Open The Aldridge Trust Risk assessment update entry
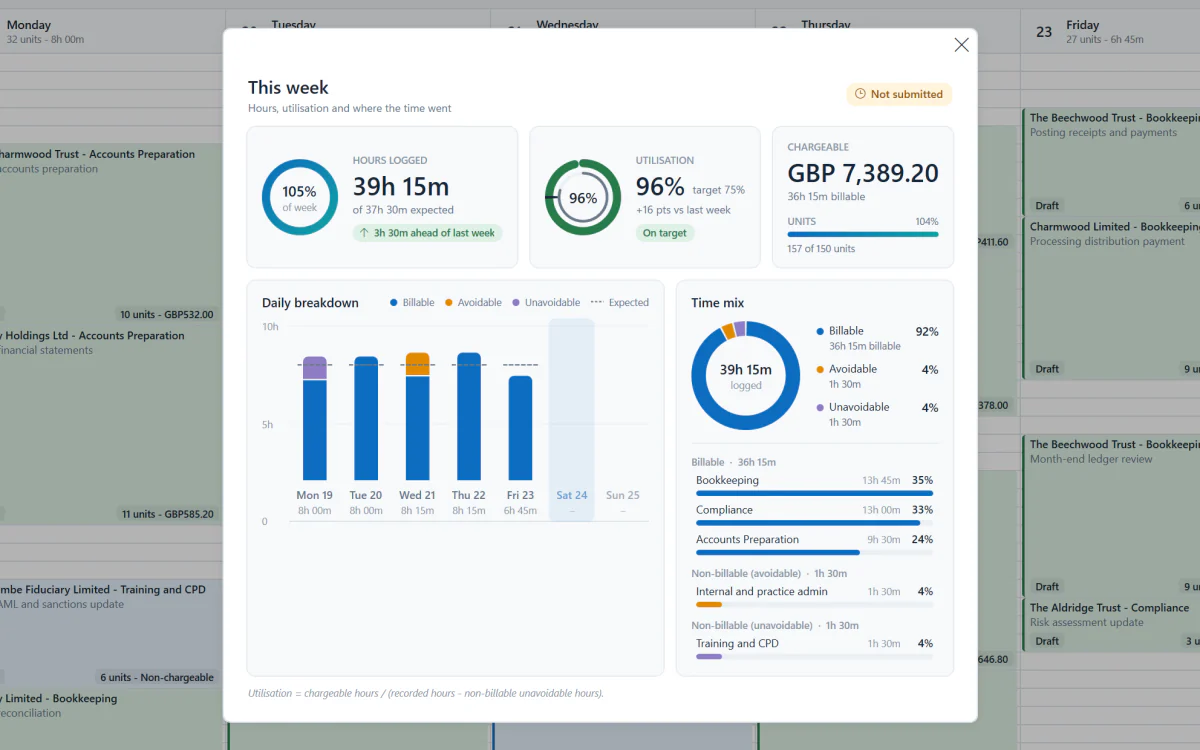Screen dimensions: 1200x750 1111,625
